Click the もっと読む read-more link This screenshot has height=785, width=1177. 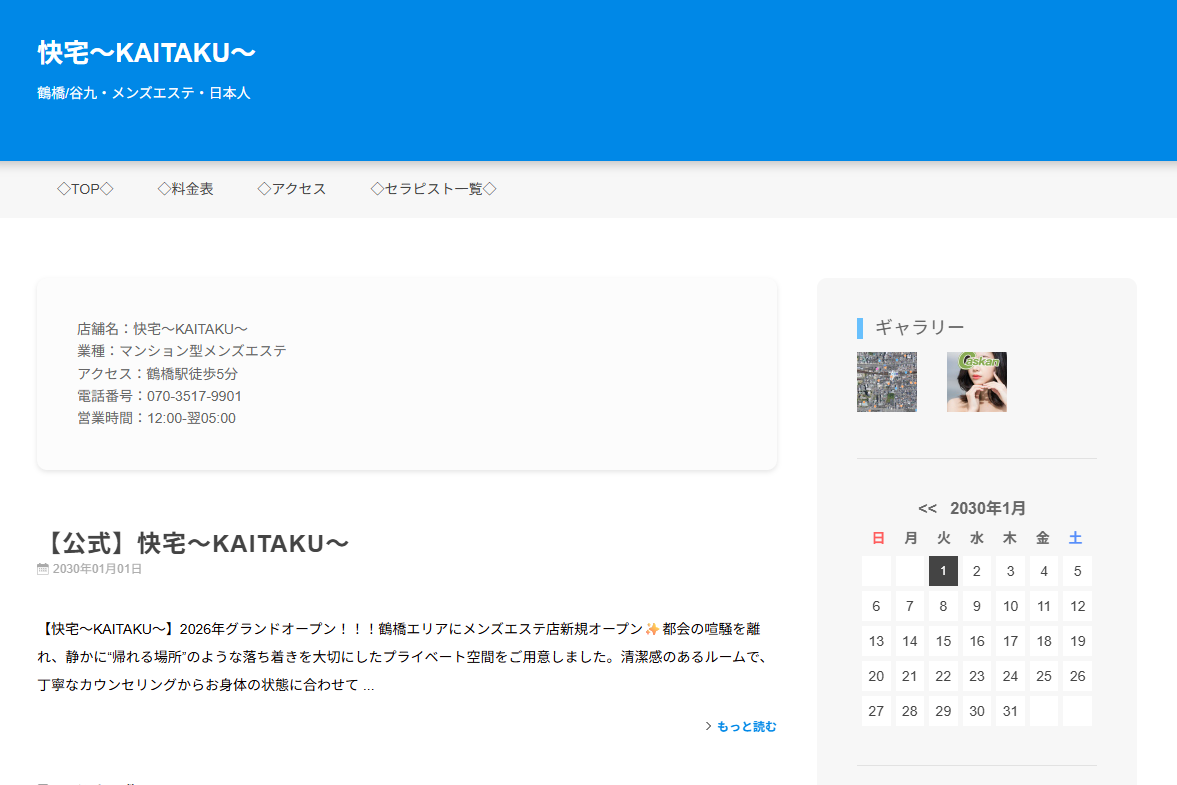coord(747,726)
